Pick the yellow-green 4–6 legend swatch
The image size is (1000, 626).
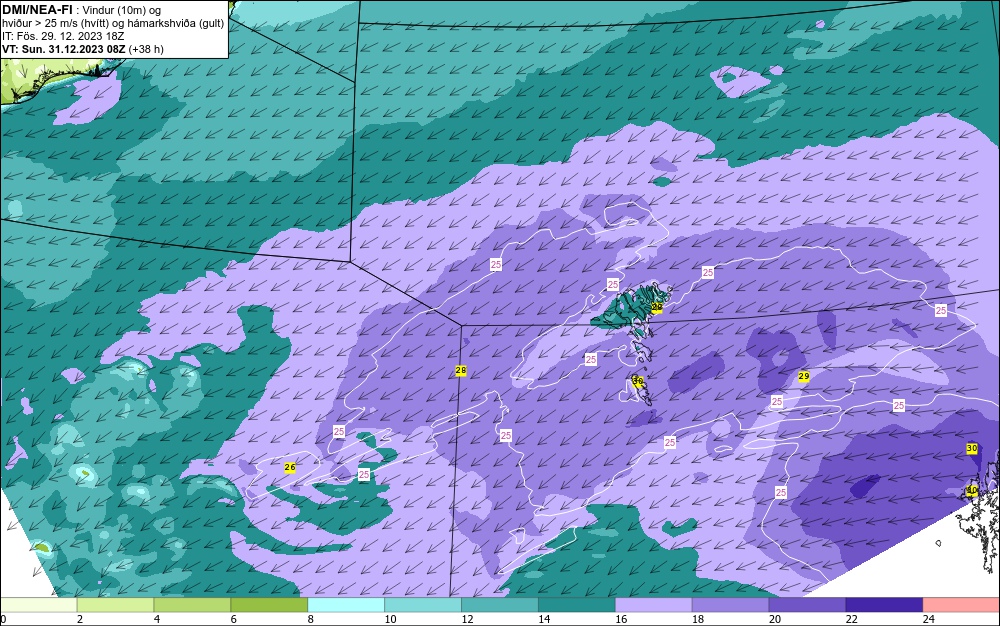pos(192,605)
